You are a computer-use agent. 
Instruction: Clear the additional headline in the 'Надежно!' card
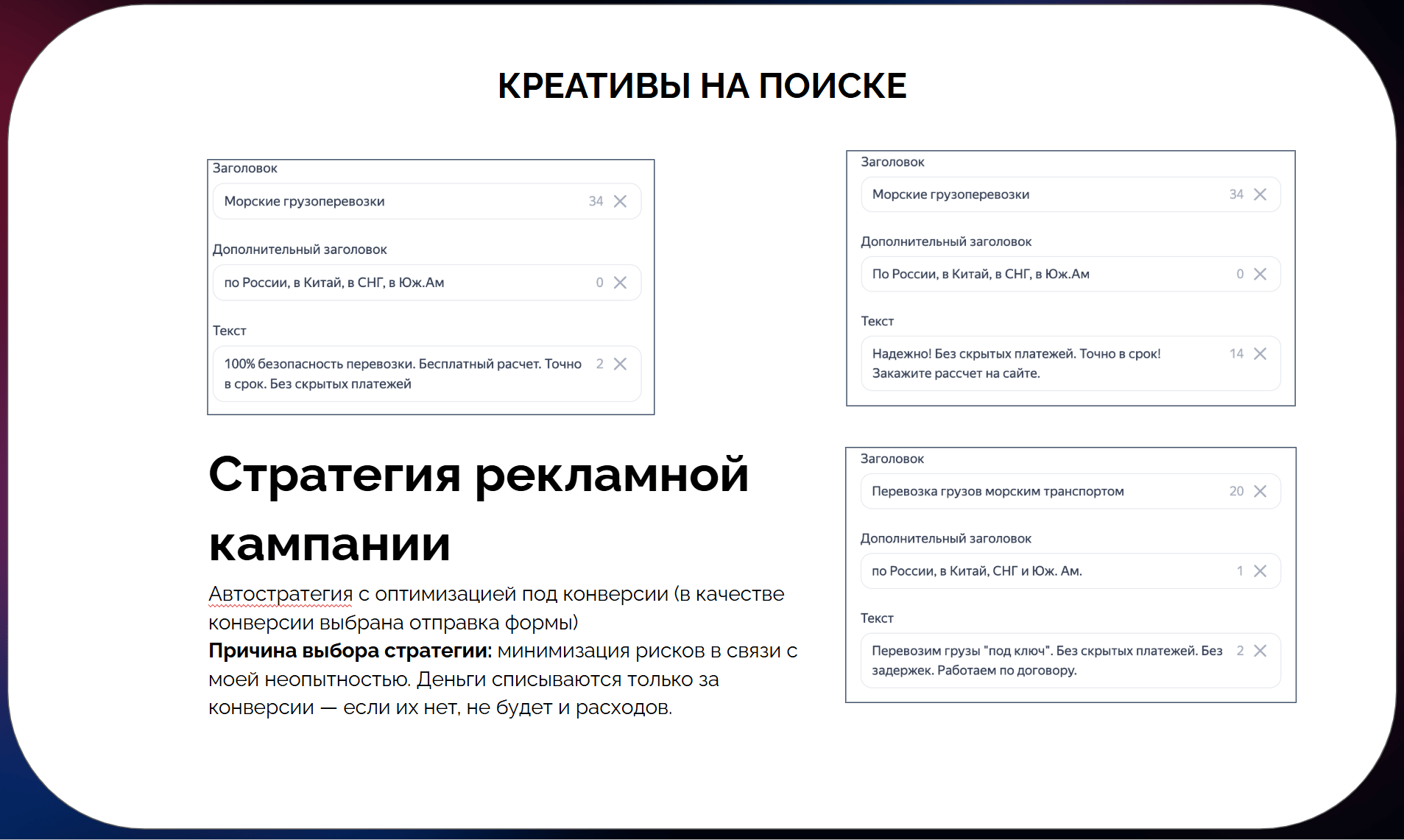point(1260,274)
